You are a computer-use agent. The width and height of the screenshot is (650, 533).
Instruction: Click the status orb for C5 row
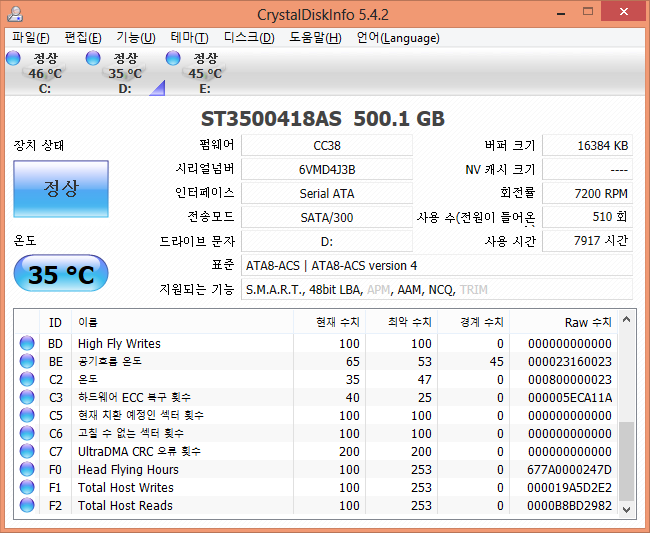(x=27, y=415)
